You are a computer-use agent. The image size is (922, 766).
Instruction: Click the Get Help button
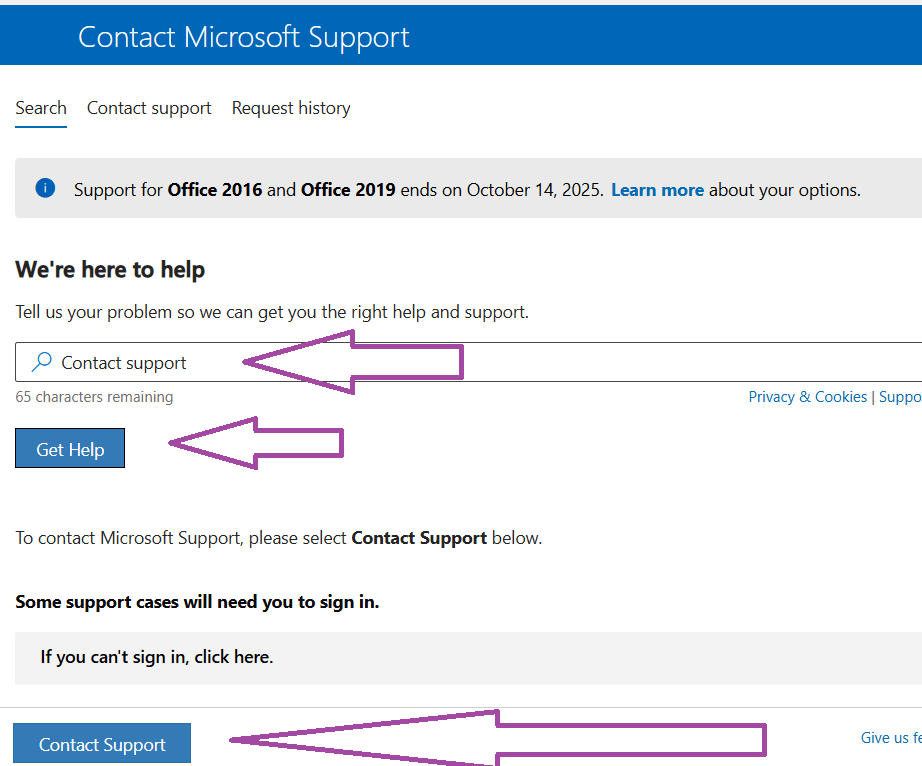click(70, 449)
